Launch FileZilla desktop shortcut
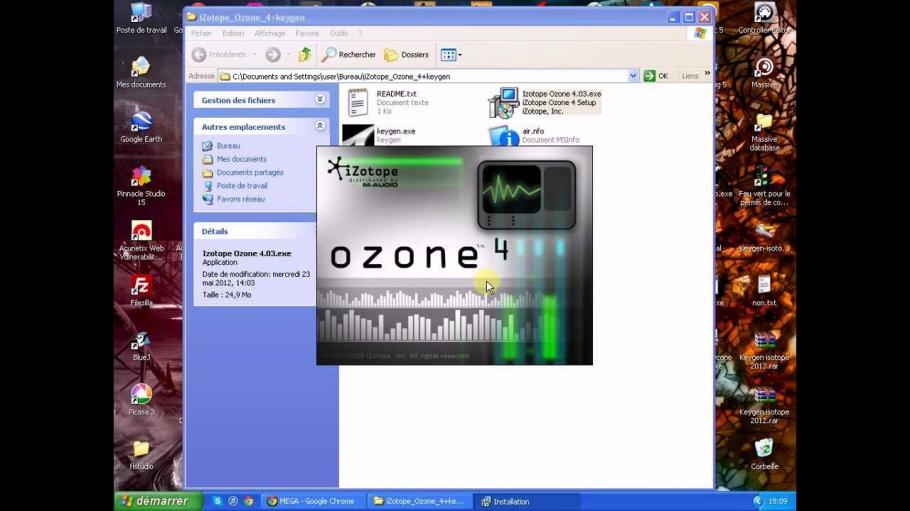Screen dimensions: 910x511 (141, 291)
